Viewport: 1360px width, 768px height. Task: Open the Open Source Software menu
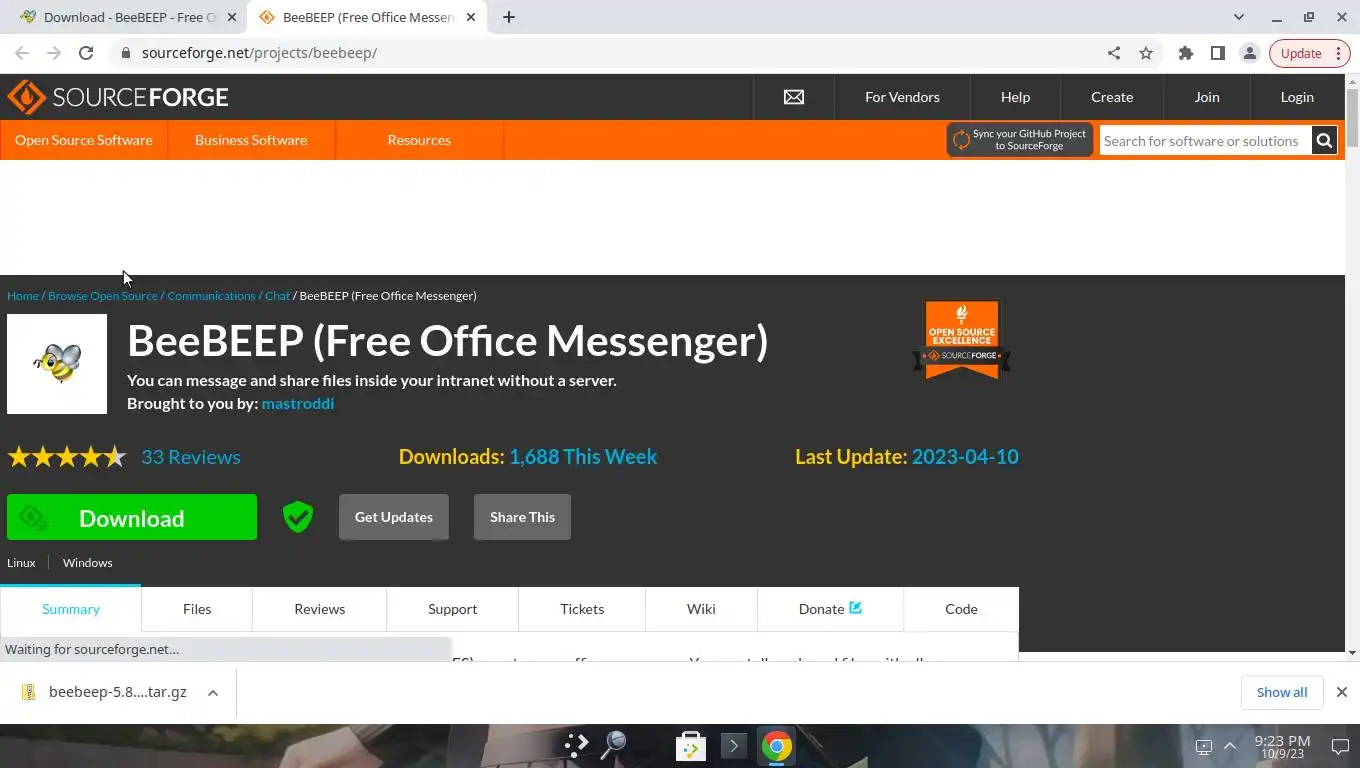pyautogui.click(x=84, y=140)
